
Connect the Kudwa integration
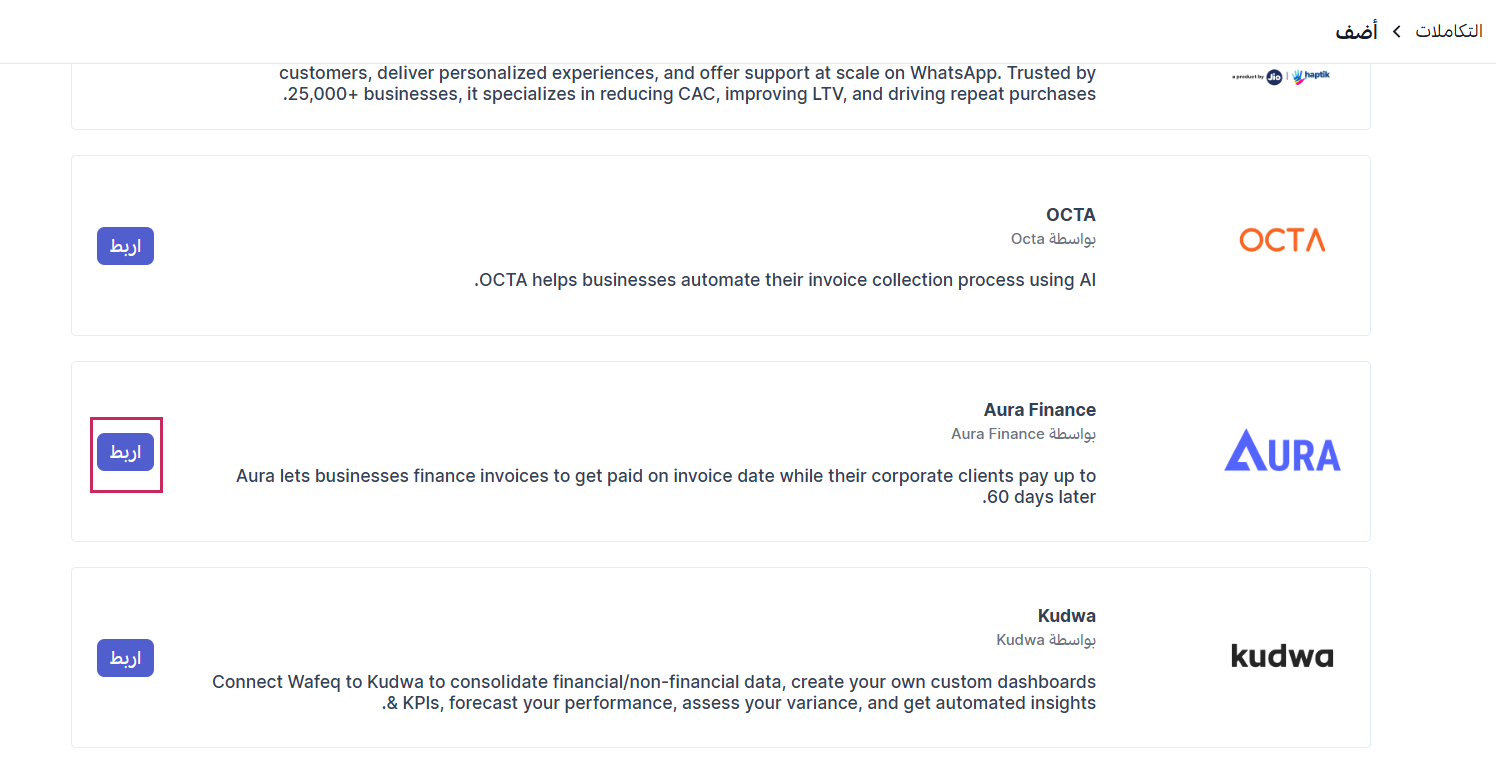point(125,658)
